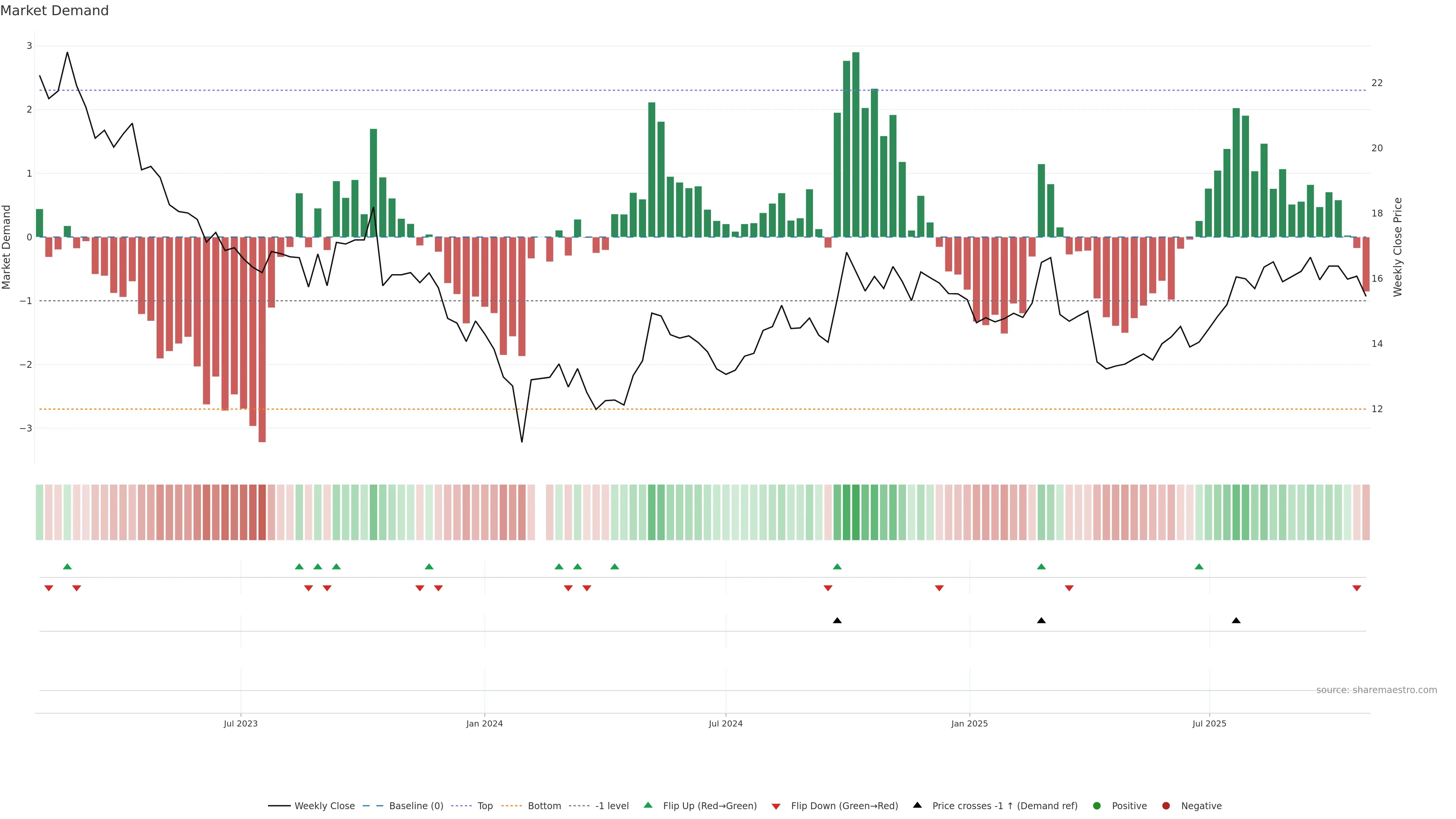Click the darkest green heatmap strip cell
The height and width of the screenshot is (819, 1456).
(856, 512)
